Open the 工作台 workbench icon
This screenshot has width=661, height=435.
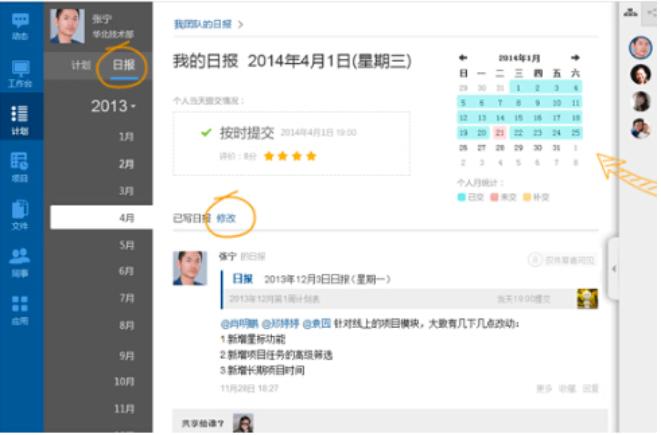(x=20, y=74)
